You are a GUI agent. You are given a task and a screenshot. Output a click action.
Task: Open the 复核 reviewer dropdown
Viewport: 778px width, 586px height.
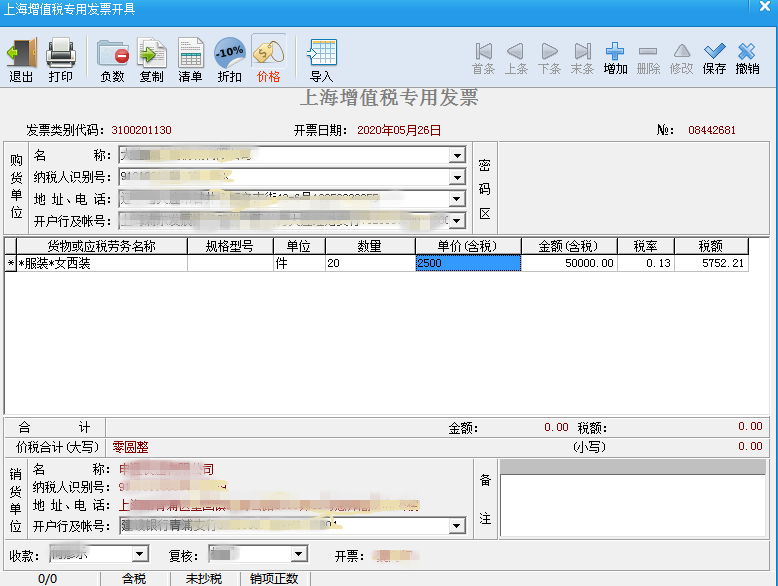pos(299,554)
